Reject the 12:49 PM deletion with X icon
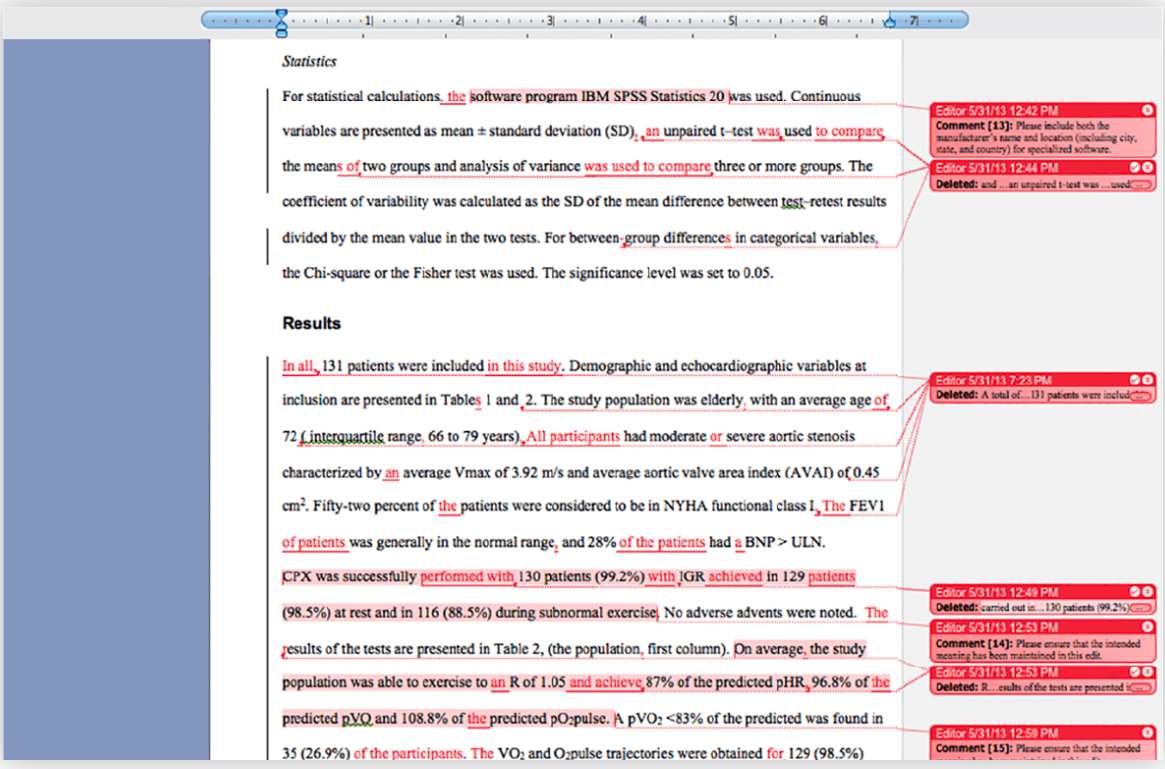The height and width of the screenshot is (769, 1165). [x=1147, y=592]
